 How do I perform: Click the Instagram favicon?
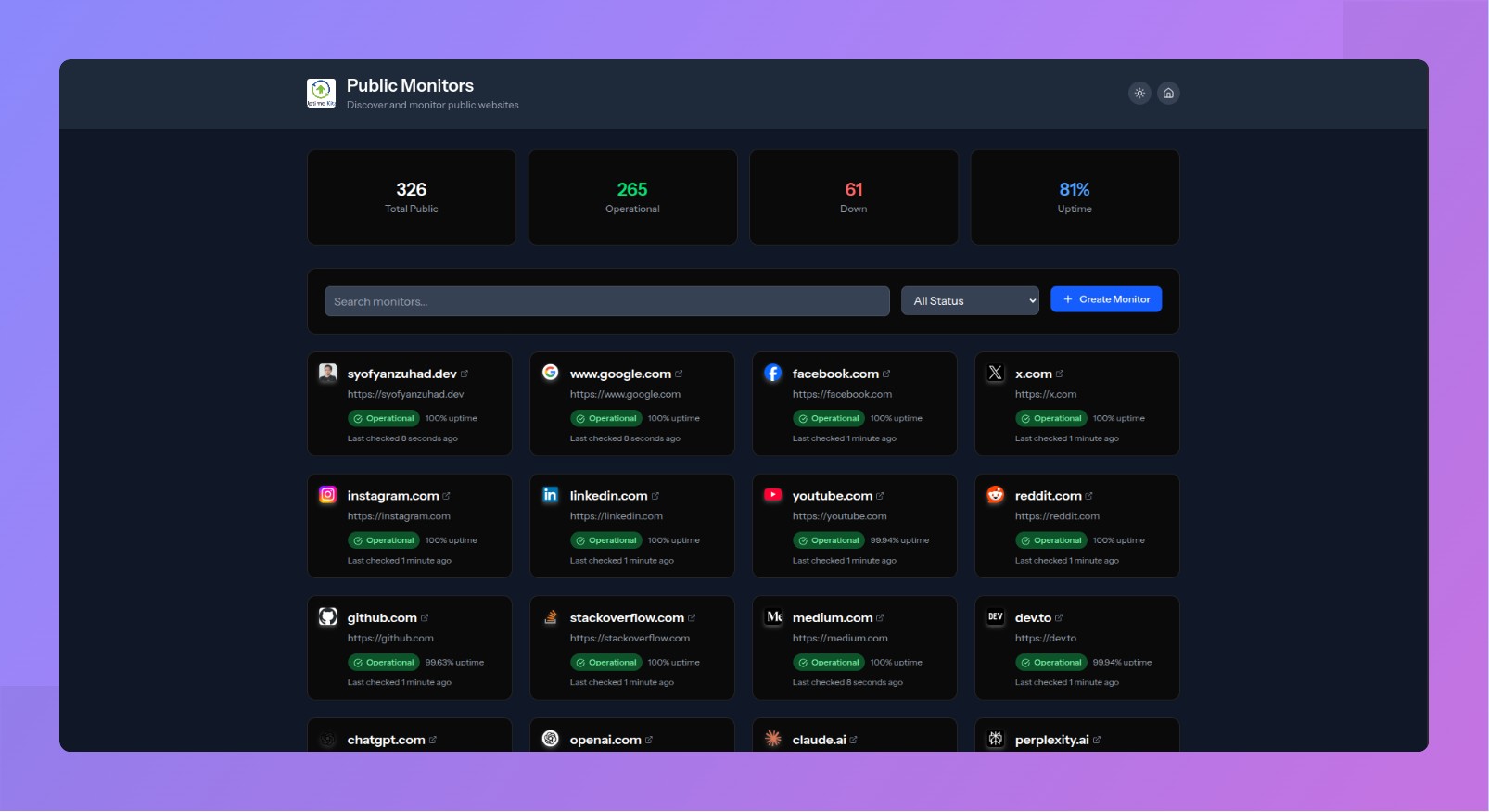pyautogui.click(x=328, y=495)
